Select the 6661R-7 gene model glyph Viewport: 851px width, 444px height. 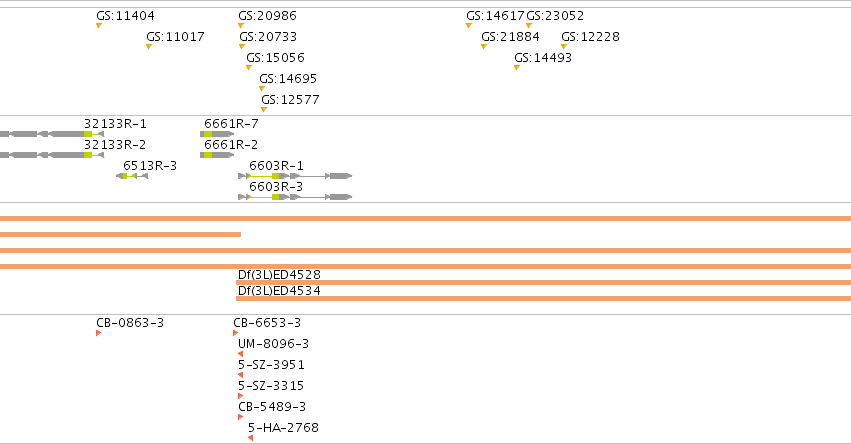pos(217,134)
